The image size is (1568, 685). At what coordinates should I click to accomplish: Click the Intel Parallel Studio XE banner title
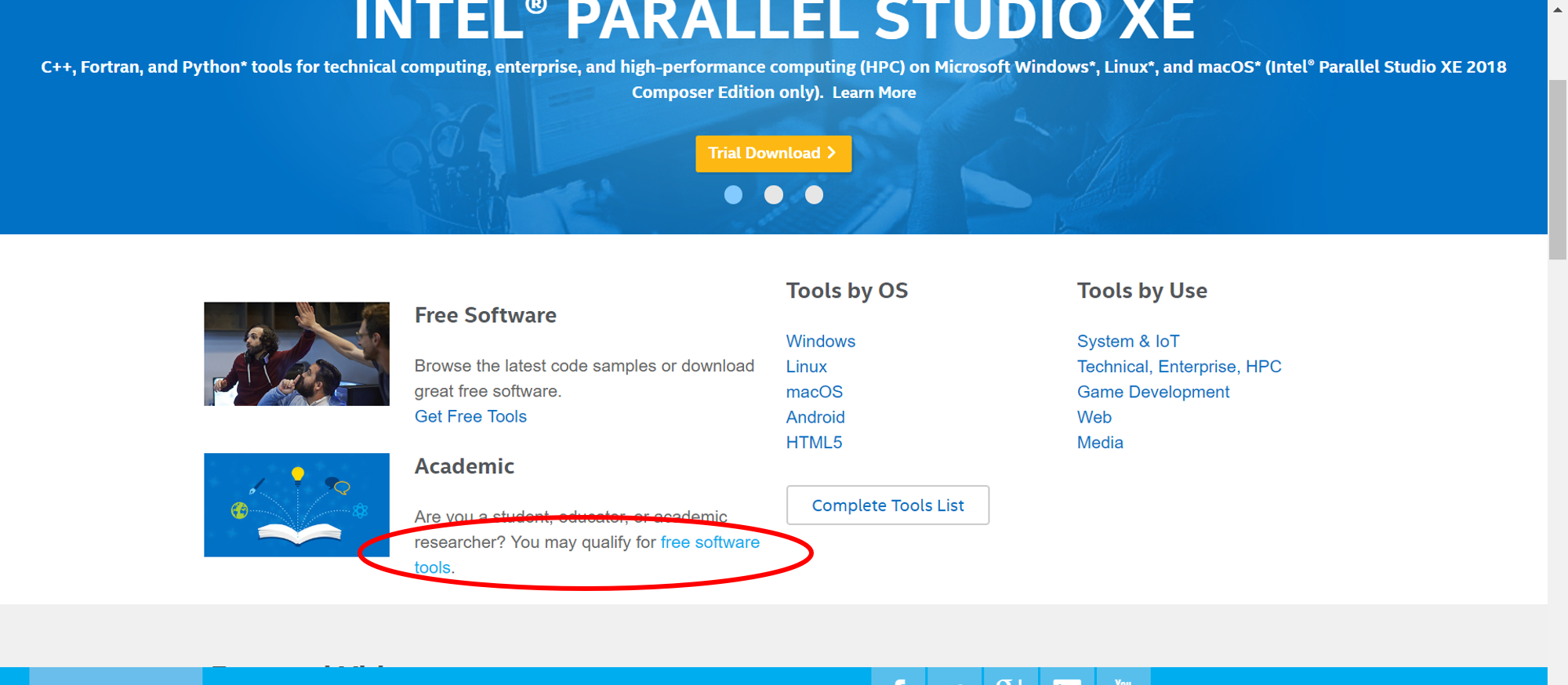click(x=774, y=20)
